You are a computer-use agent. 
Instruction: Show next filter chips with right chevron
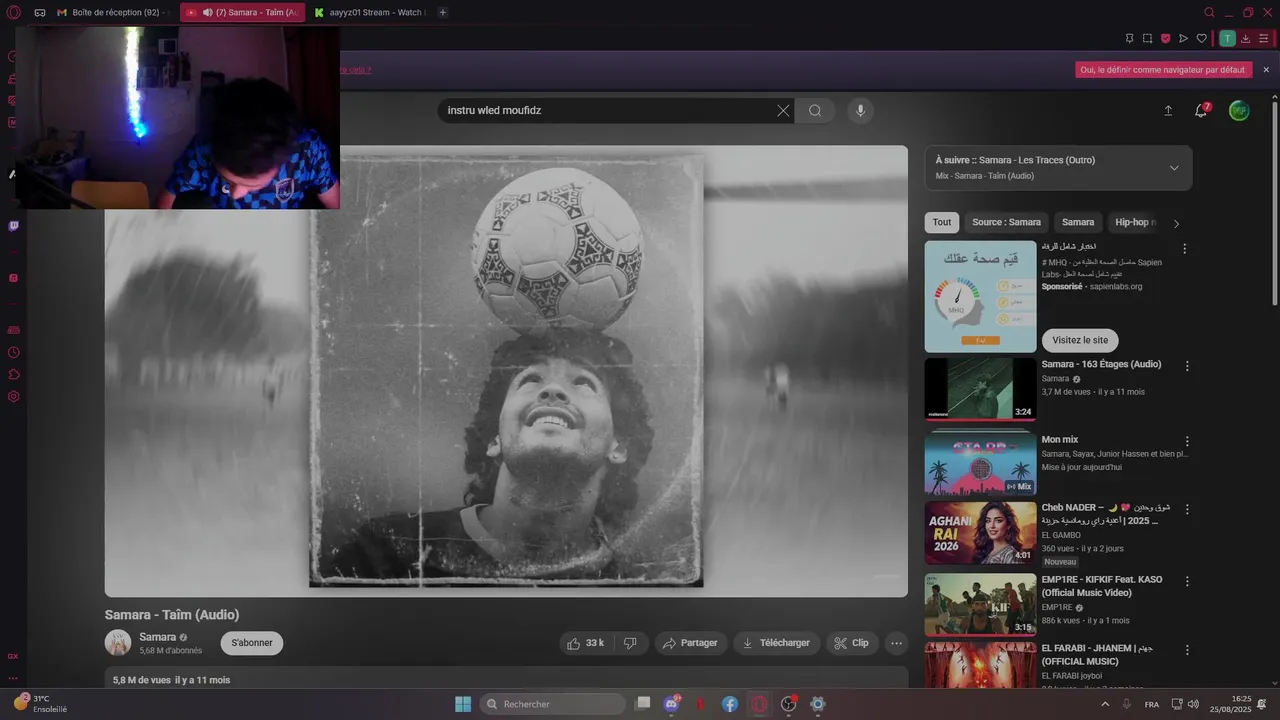point(1176,223)
